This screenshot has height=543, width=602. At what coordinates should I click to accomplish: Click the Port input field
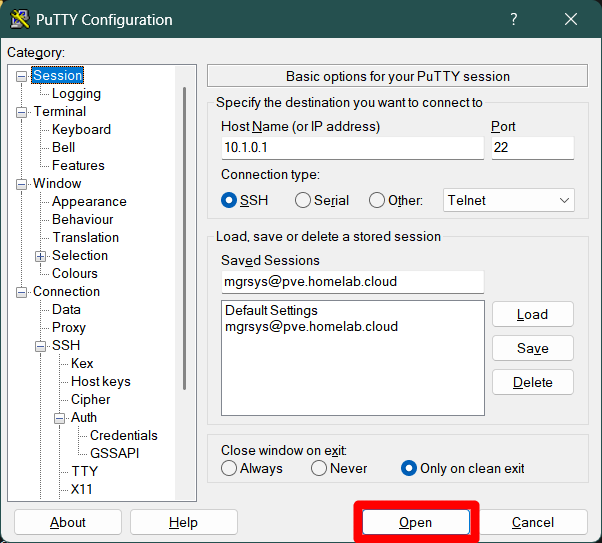click(x=533, y=147)
